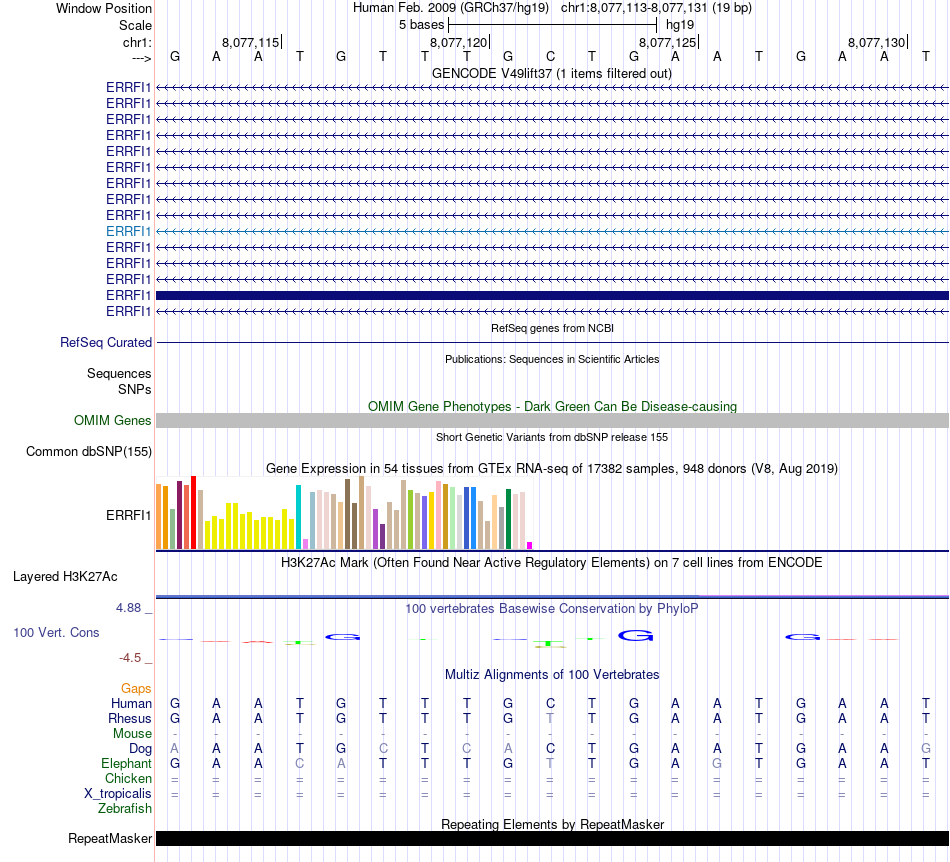Open Multiz Alignments of 100 Vertebrates title
This screenshot has width=950, height=862.
coord(552,675)
